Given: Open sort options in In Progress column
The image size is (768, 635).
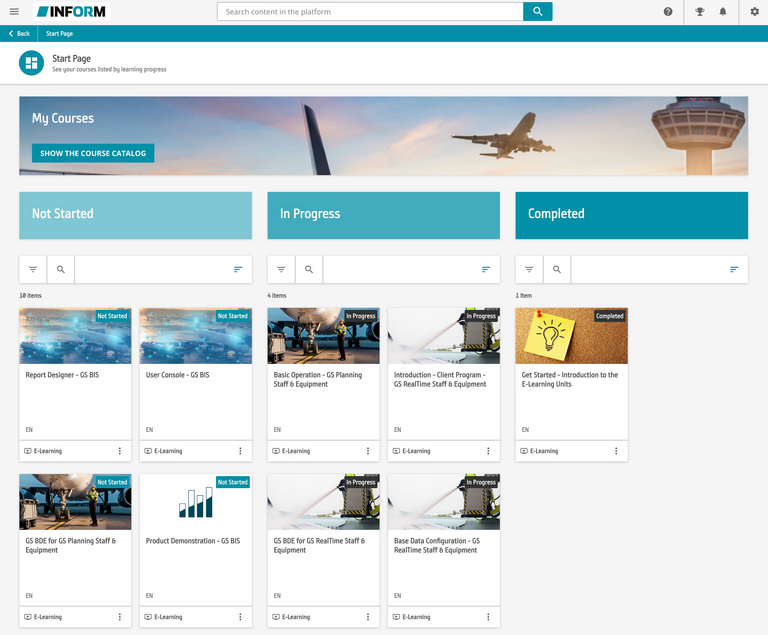Looking at the screenshot, I should [x=486, y=269].
